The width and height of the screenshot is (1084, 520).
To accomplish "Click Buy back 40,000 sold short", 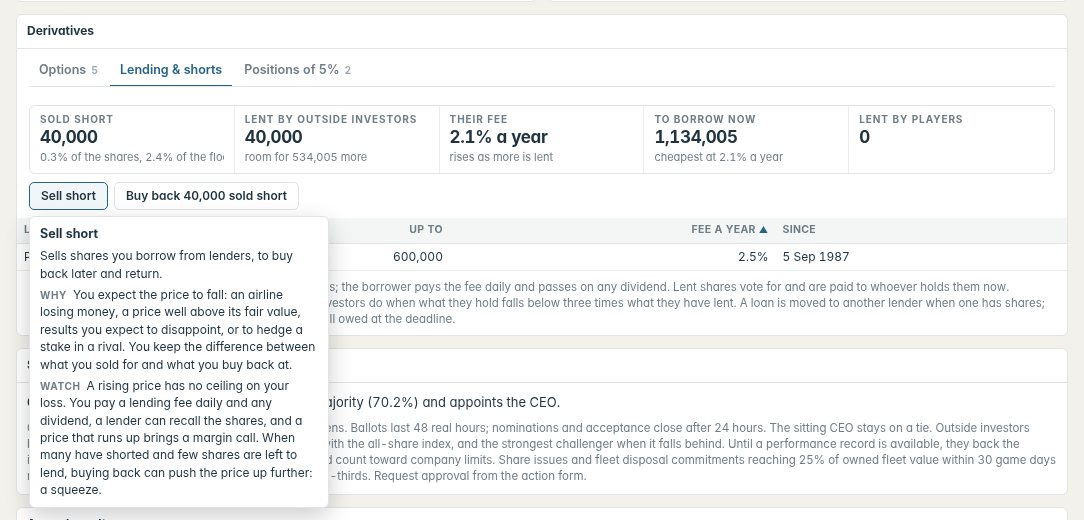I will tap(206, 196).
